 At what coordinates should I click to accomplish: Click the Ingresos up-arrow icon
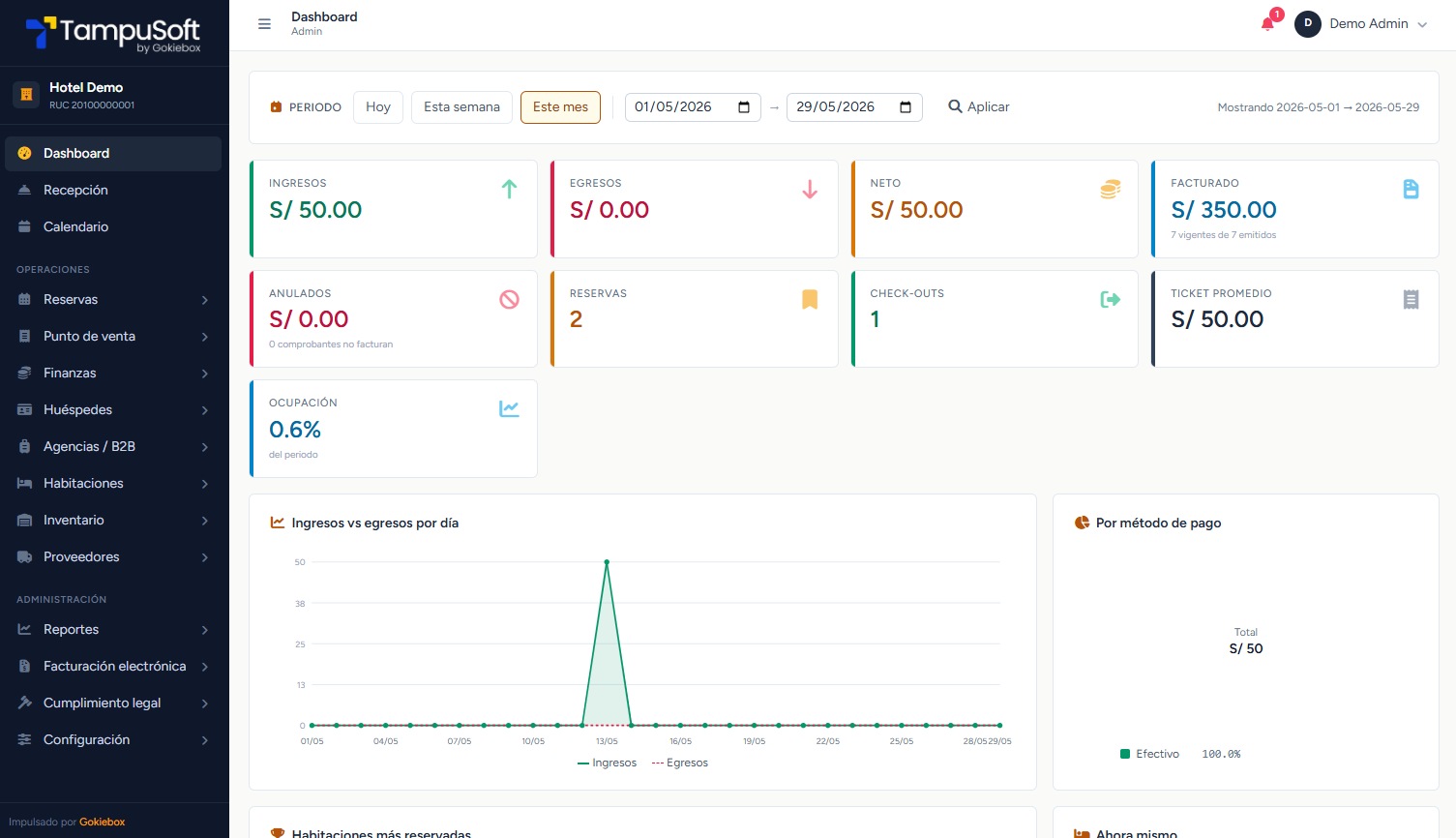click(510, 190)
